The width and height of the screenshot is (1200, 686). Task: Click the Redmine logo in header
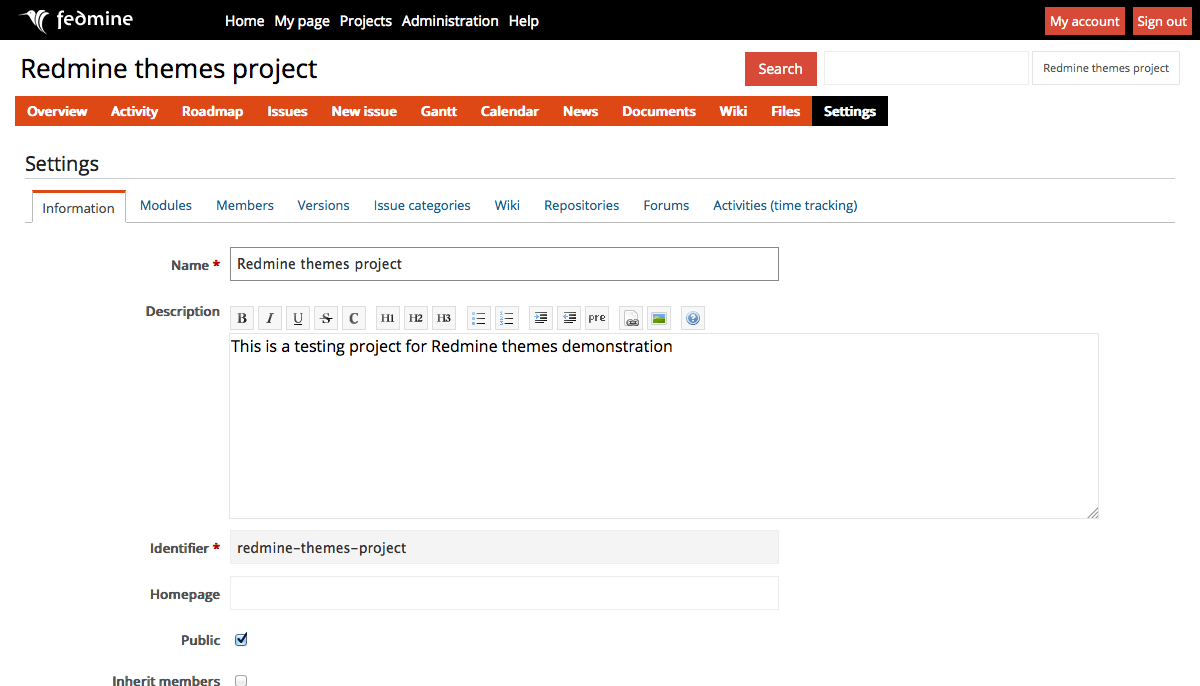click(x=76, y=20)
